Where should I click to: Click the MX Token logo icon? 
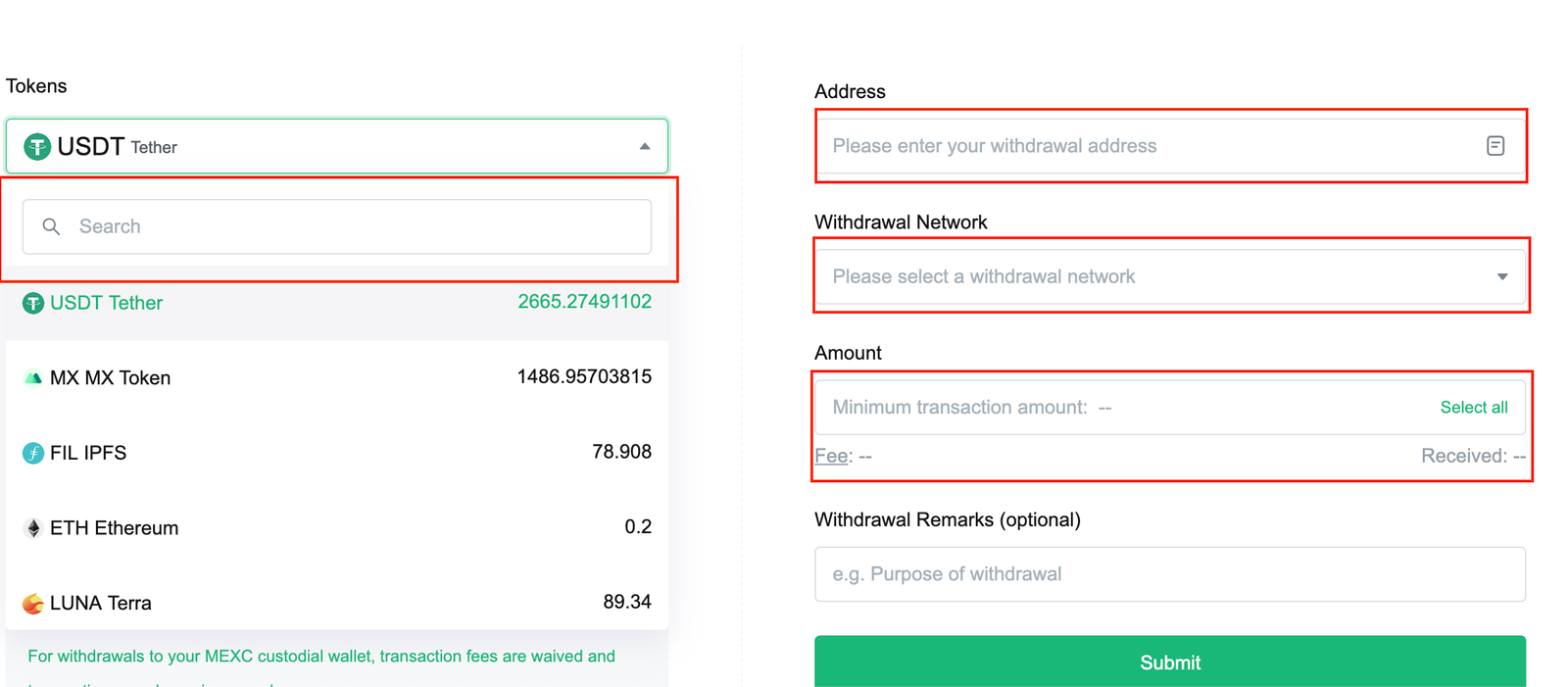tap(33, 378)
